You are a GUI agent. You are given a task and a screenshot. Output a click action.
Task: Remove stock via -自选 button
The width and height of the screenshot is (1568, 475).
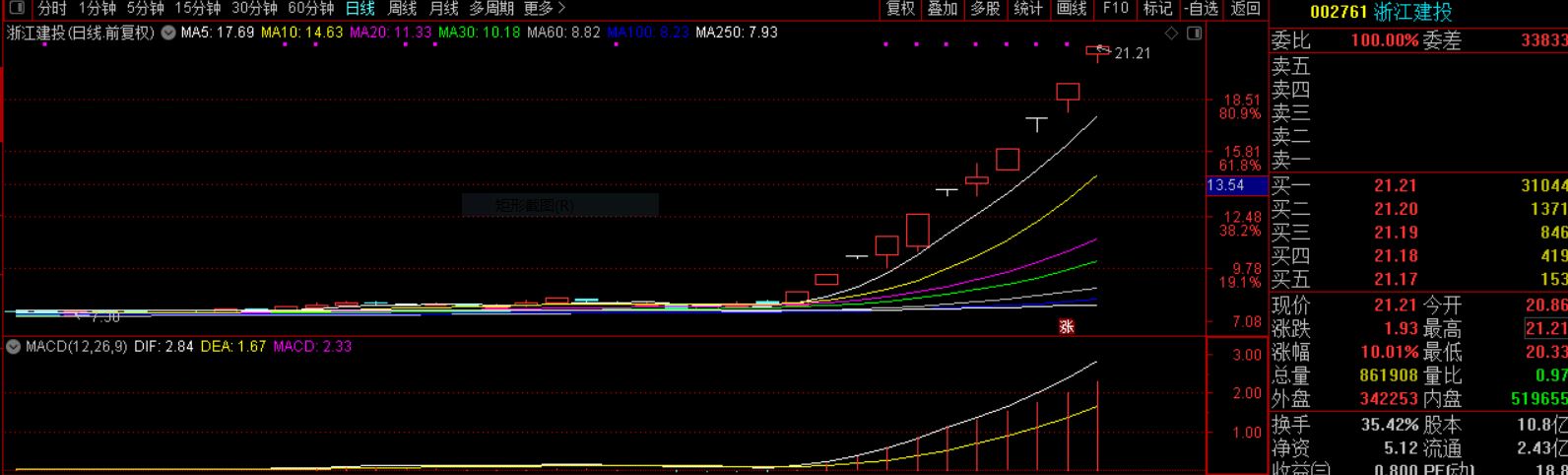point(1201,9)
